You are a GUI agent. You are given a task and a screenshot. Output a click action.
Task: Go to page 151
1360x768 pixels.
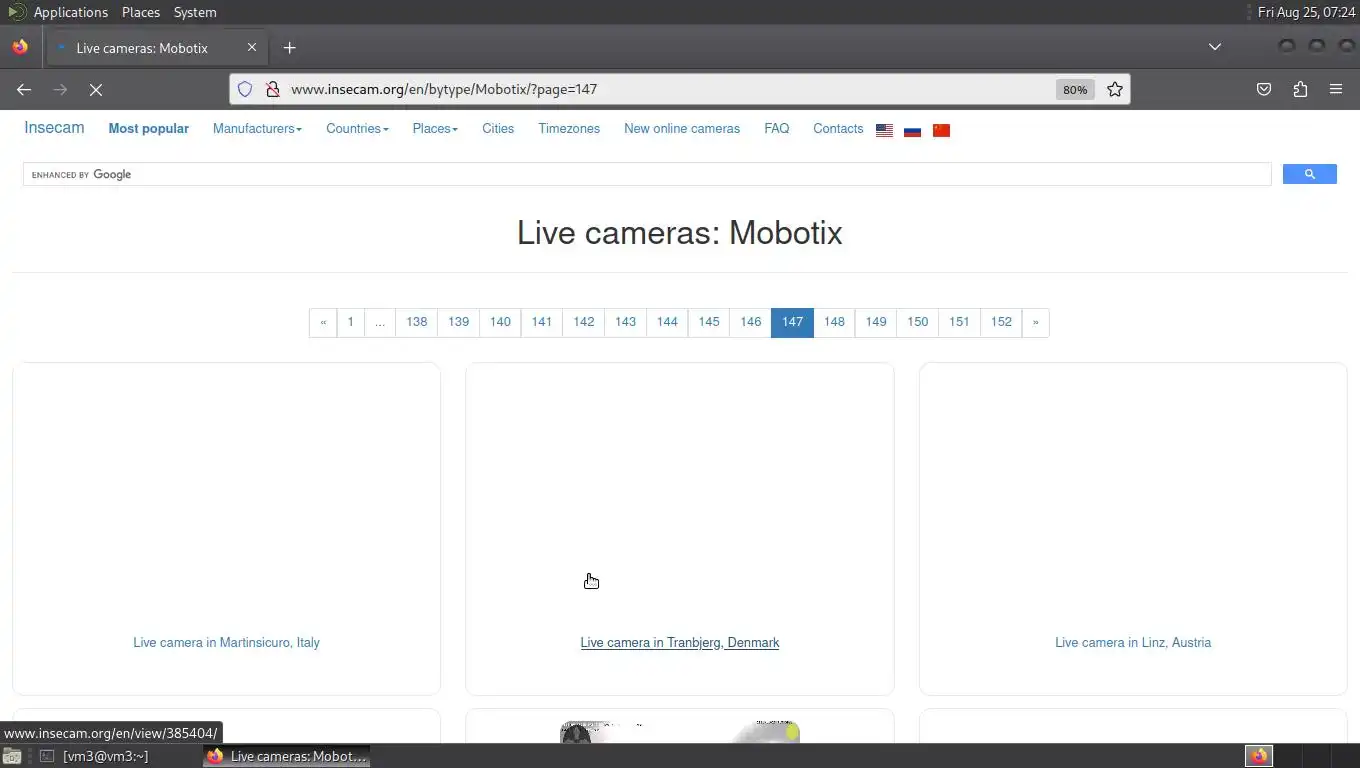click(x=959, y=322)
